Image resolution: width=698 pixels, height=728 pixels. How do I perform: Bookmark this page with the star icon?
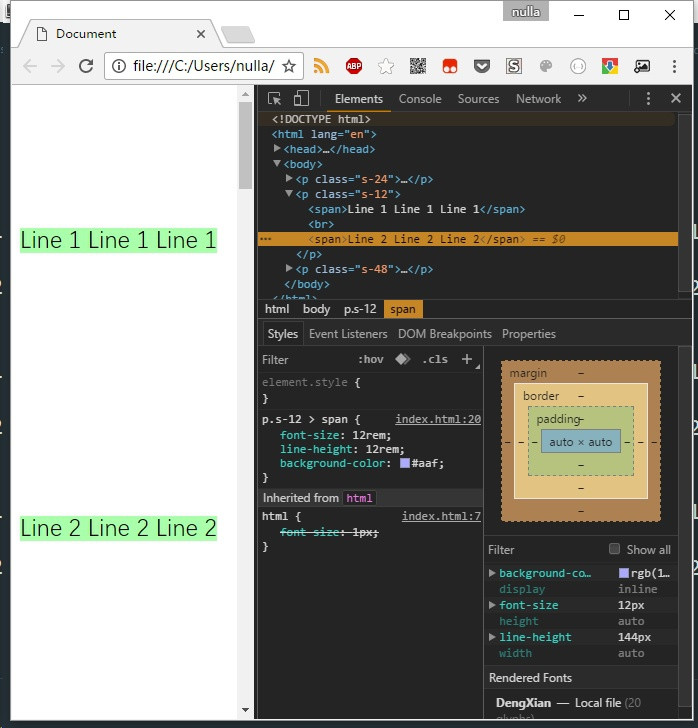point(289,66)
